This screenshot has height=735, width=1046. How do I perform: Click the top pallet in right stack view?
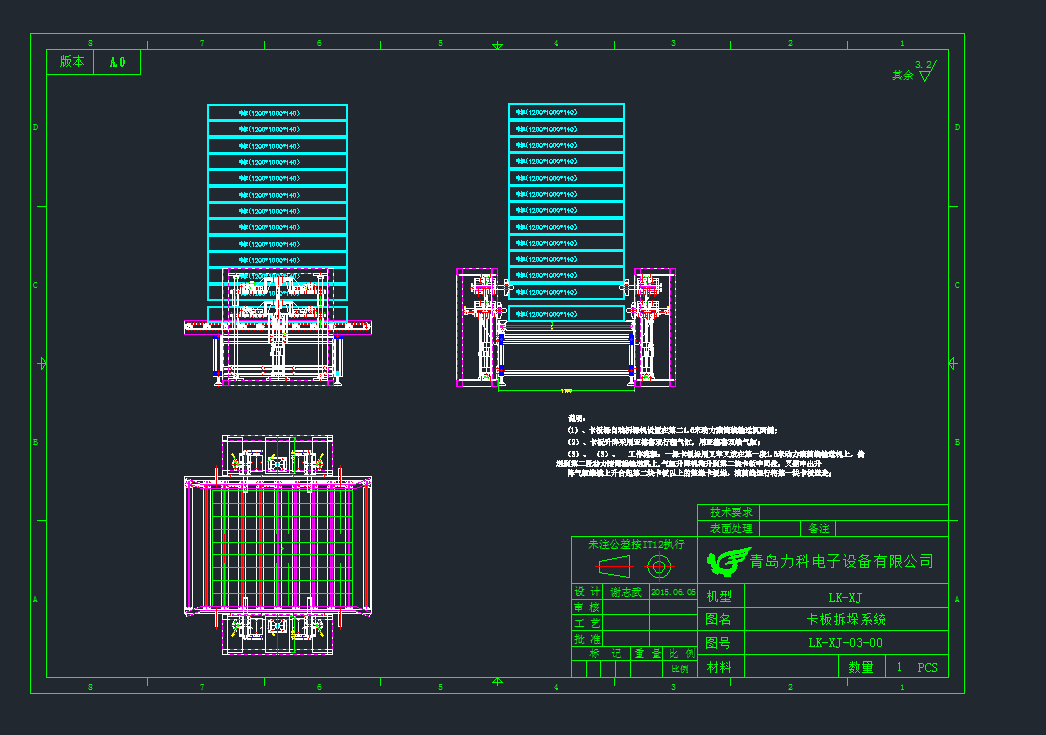pos(567,112)
